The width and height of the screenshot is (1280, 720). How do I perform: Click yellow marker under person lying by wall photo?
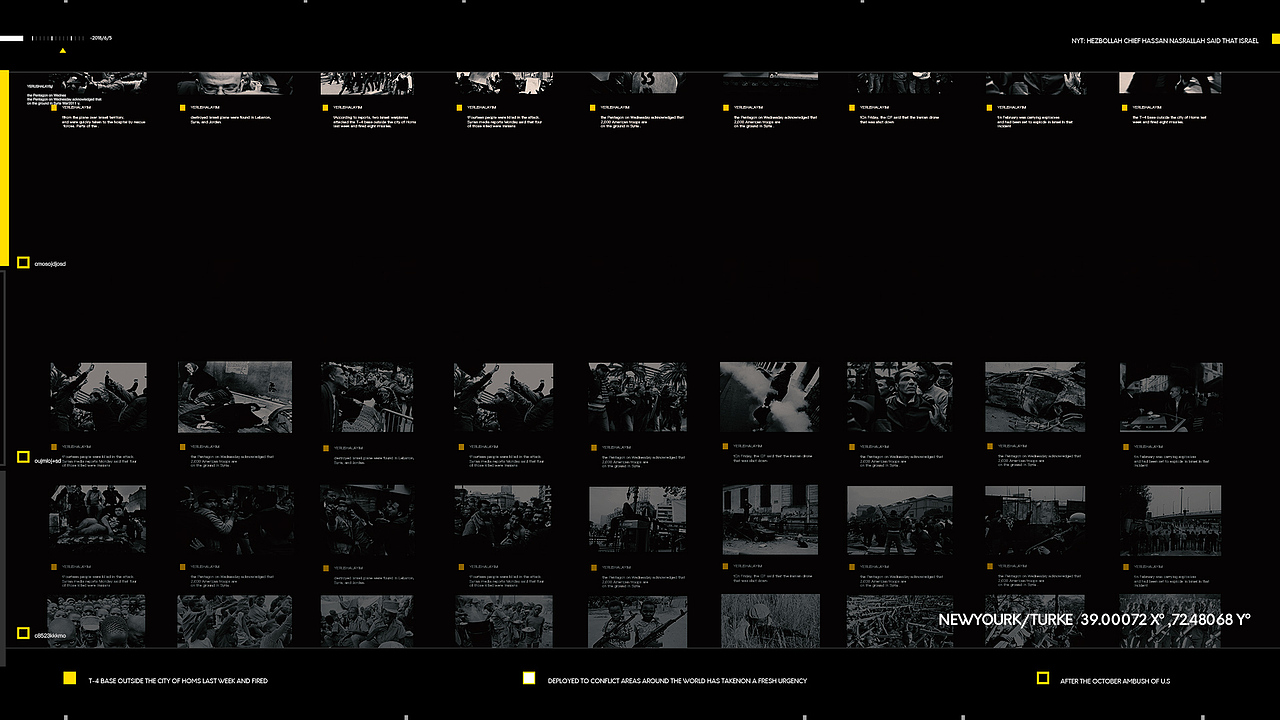(184, 446)
